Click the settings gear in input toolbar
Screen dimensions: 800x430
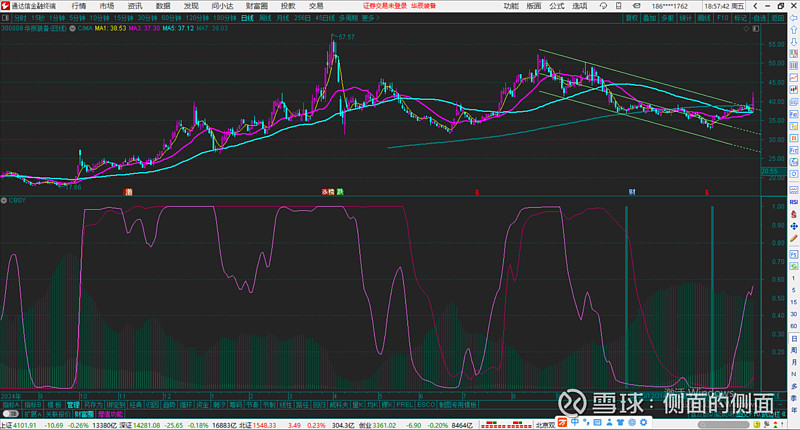coord(644,422)
